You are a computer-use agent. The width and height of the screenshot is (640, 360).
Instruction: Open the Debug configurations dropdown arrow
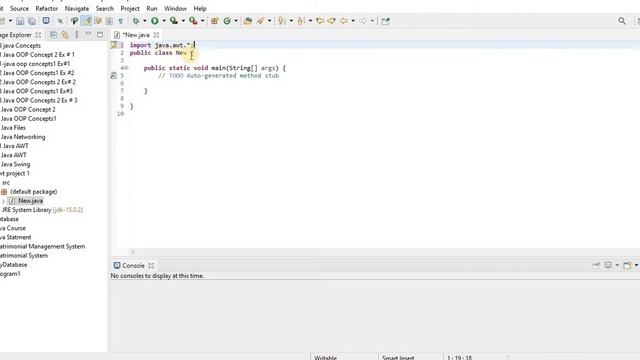pos(144,21)
